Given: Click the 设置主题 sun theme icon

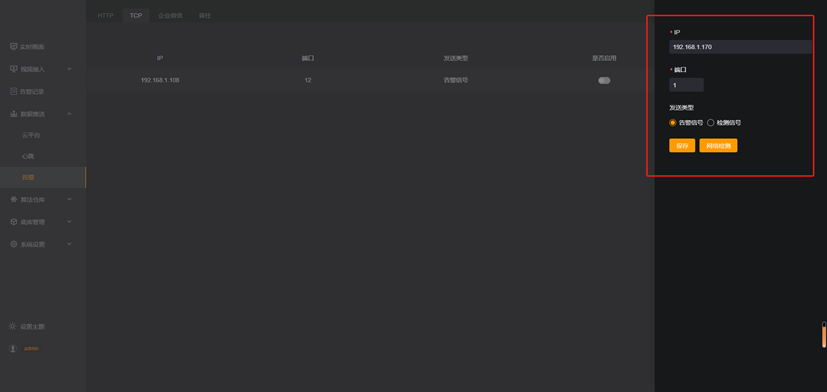Looking at the screenshot, I should pyautogui.click(x=13, y=327).
